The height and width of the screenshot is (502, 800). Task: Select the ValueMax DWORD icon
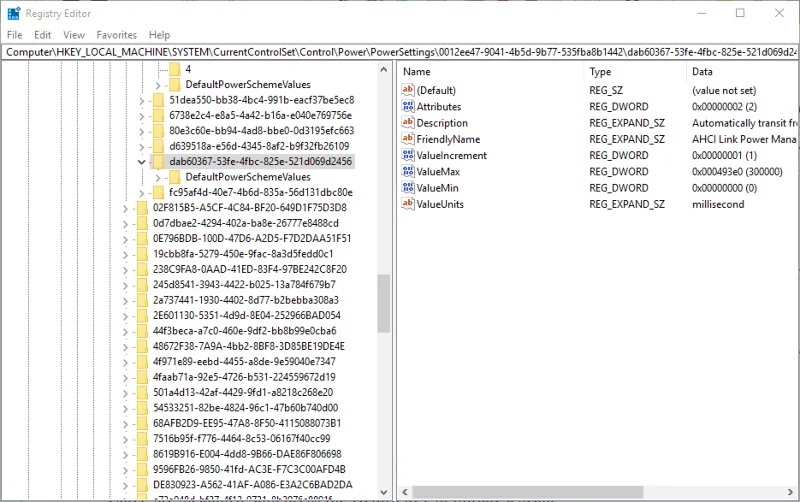click(408, 171)
